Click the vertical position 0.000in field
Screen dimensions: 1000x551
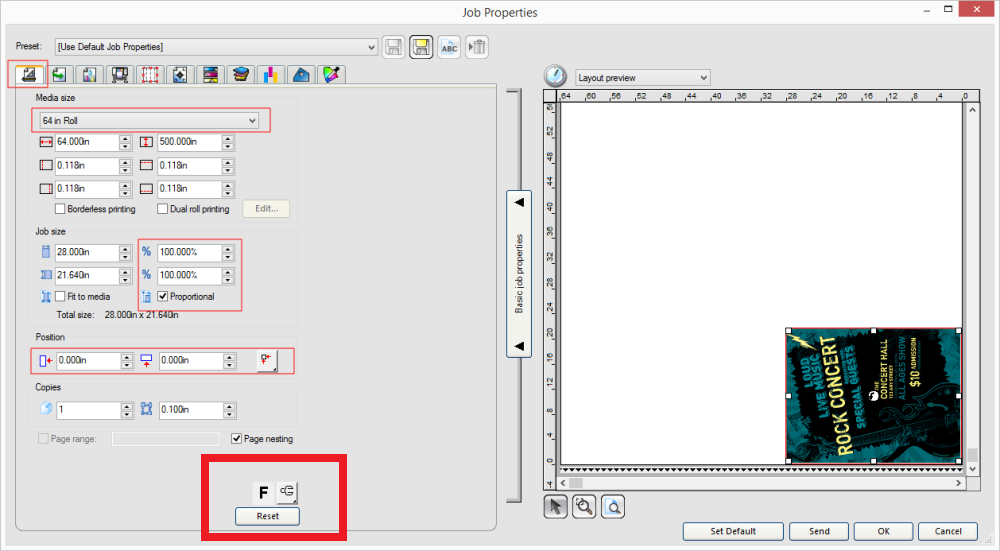[x=191, y=360]
